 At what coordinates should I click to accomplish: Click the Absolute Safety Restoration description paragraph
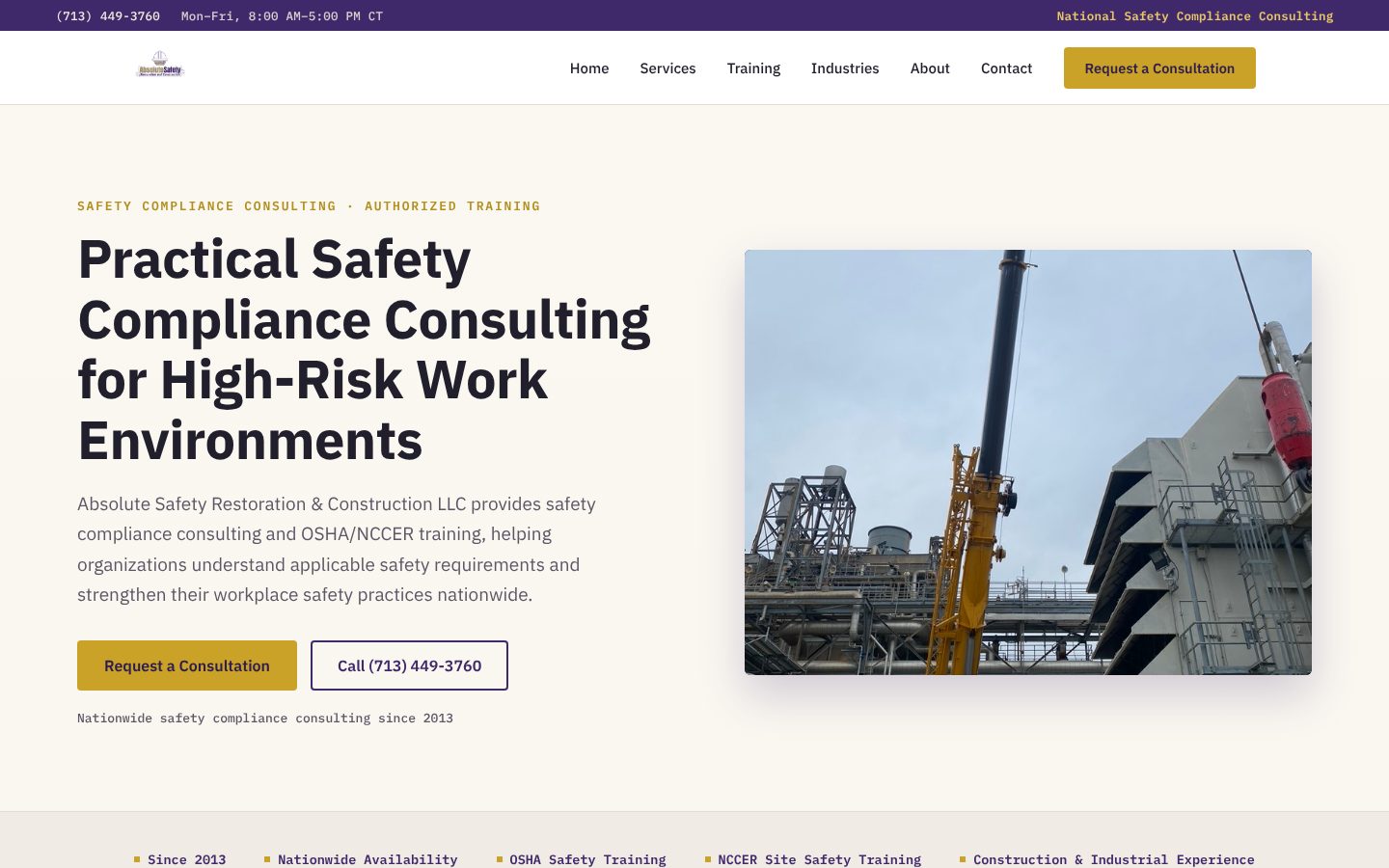tap(337, 549)
